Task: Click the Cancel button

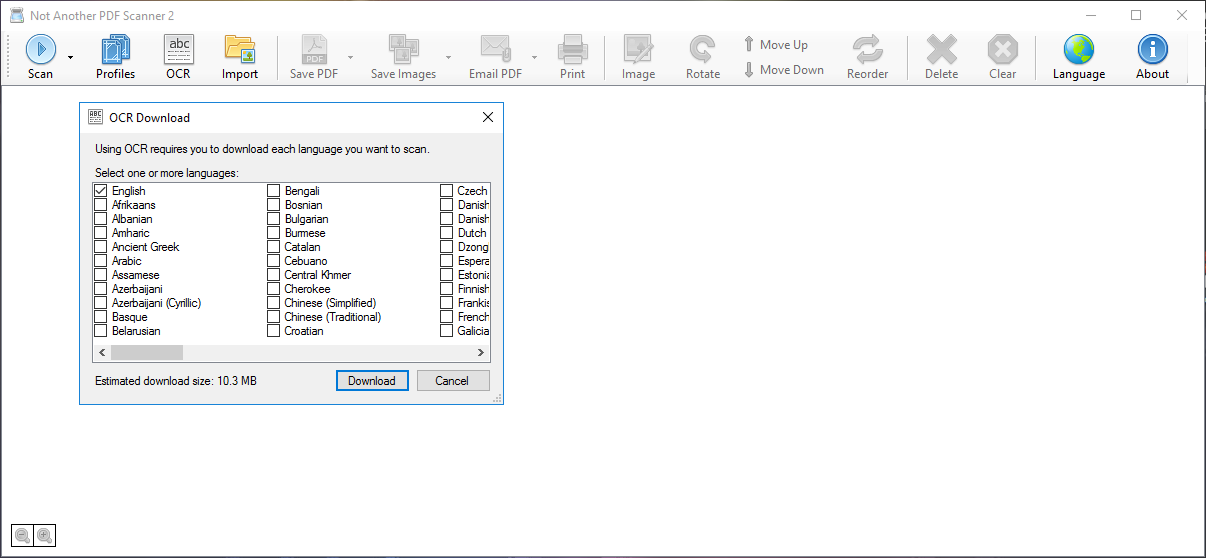Action: 452,380
